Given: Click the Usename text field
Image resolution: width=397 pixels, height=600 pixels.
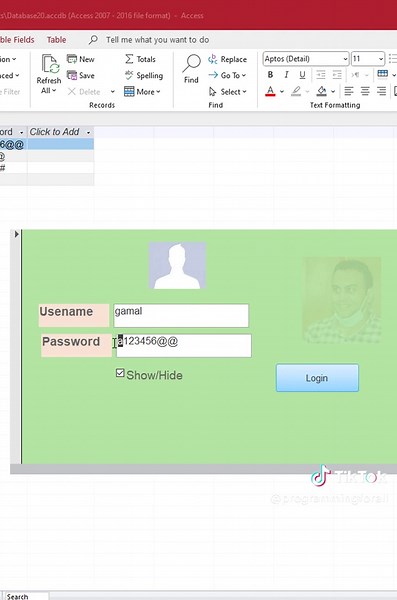Looking at the screenshot, I should (181, 316).
